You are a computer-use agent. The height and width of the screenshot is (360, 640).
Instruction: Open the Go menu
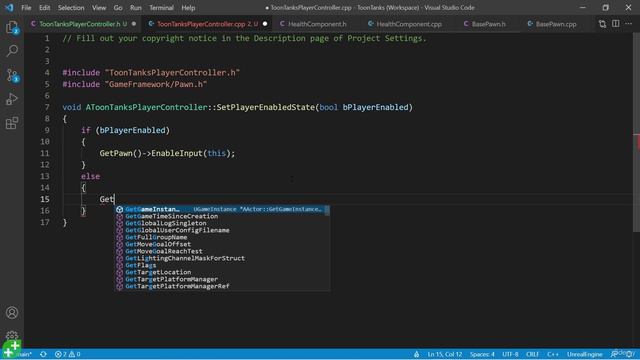[118, 8]
